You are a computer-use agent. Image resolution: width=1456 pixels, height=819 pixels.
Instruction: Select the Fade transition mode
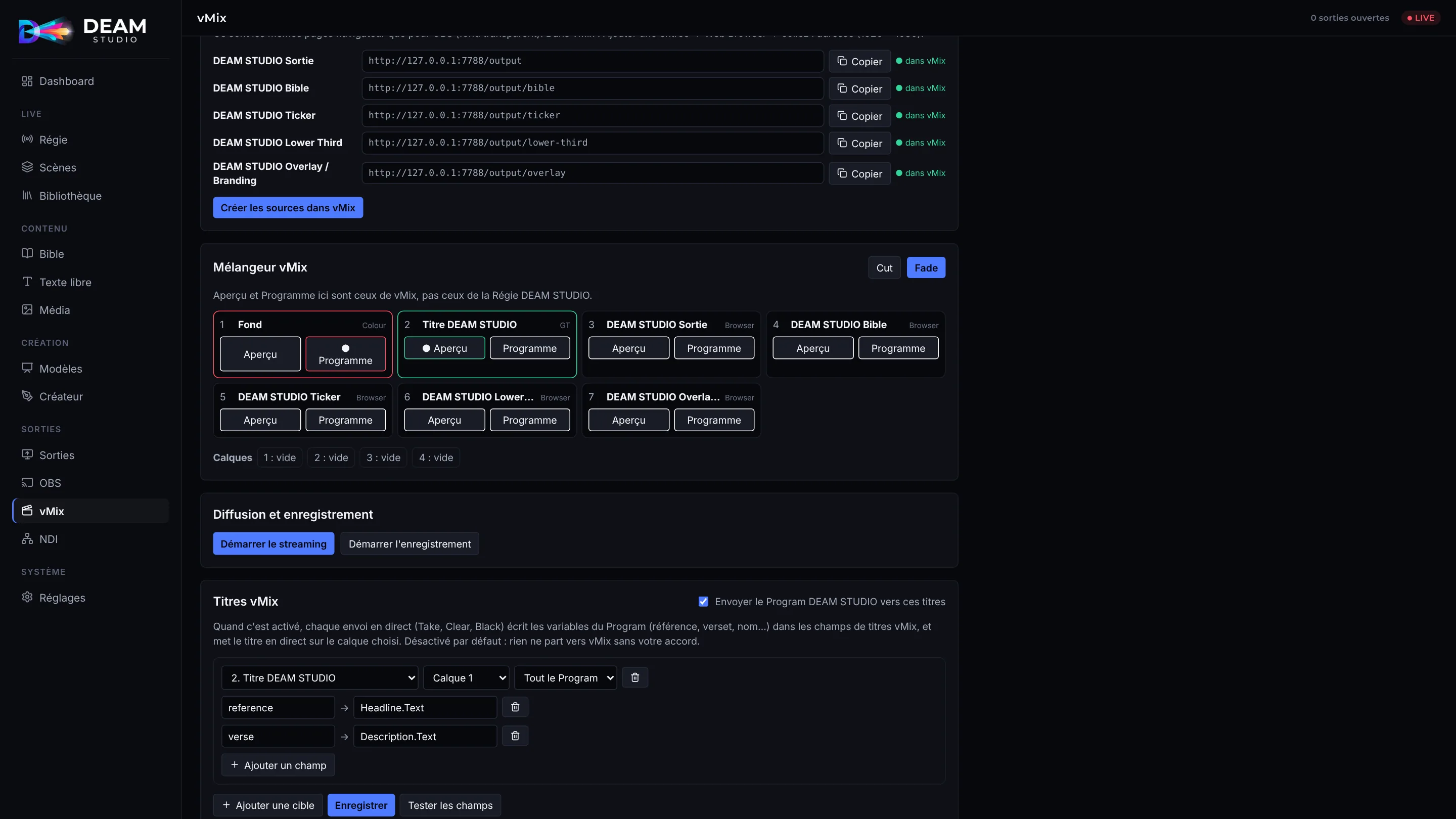[926, 268]
